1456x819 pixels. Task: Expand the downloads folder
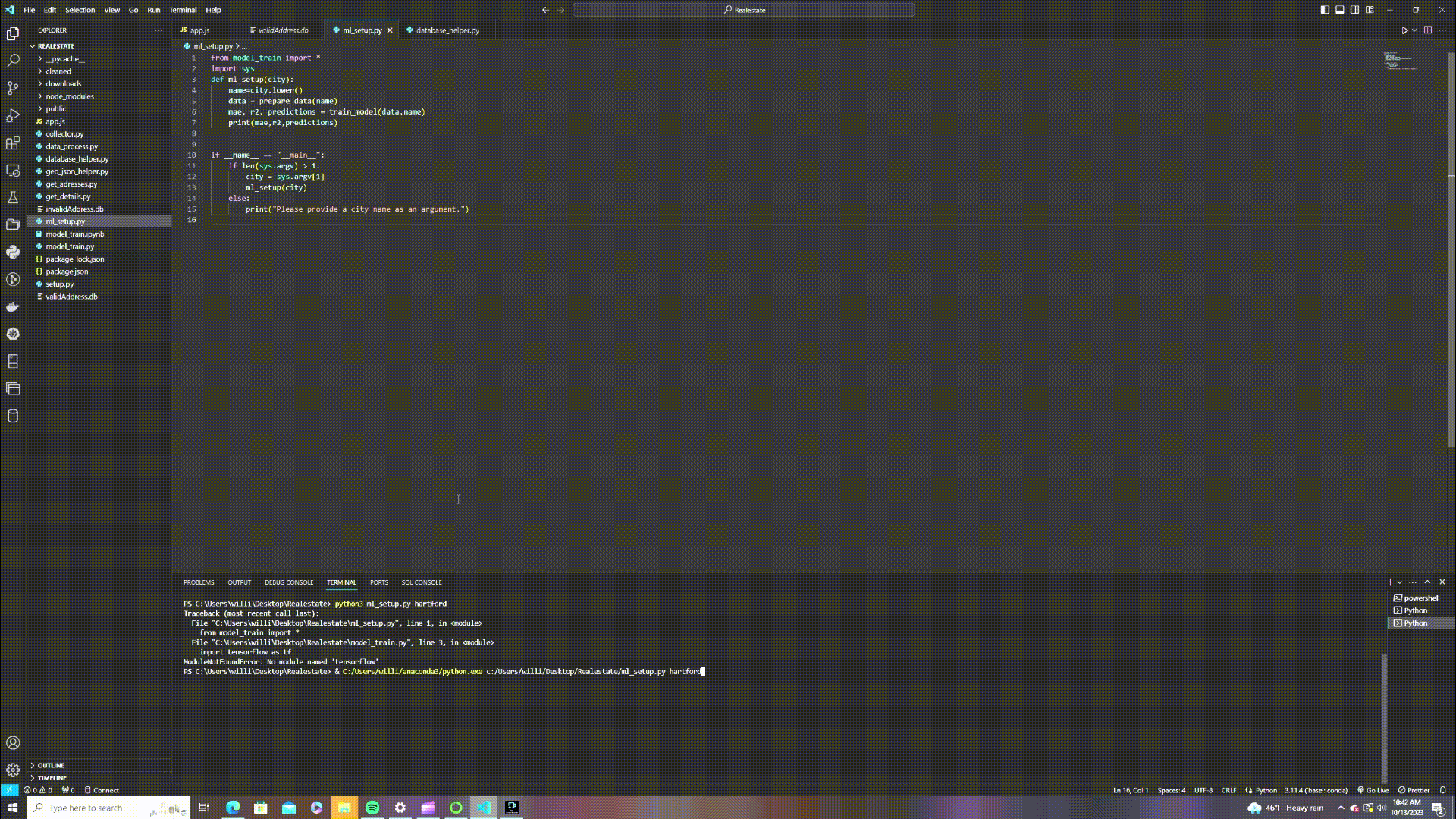[x=63, y=83]
